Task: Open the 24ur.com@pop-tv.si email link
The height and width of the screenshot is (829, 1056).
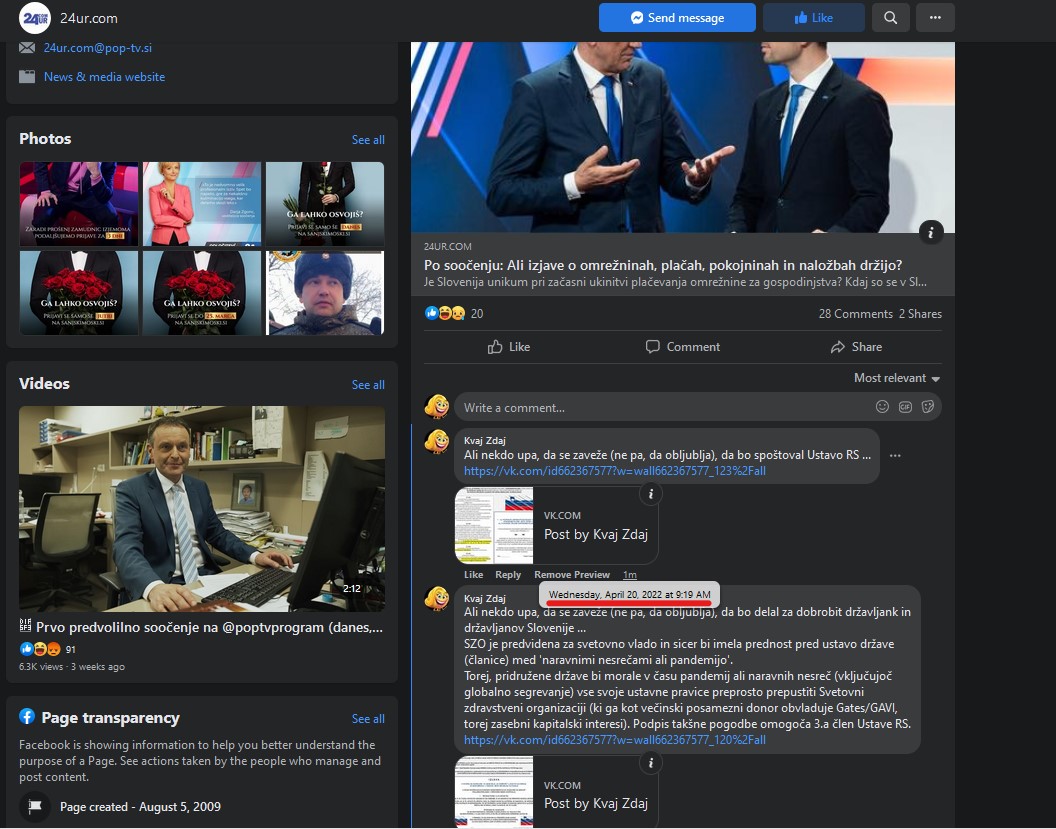Action: (98, 48)
